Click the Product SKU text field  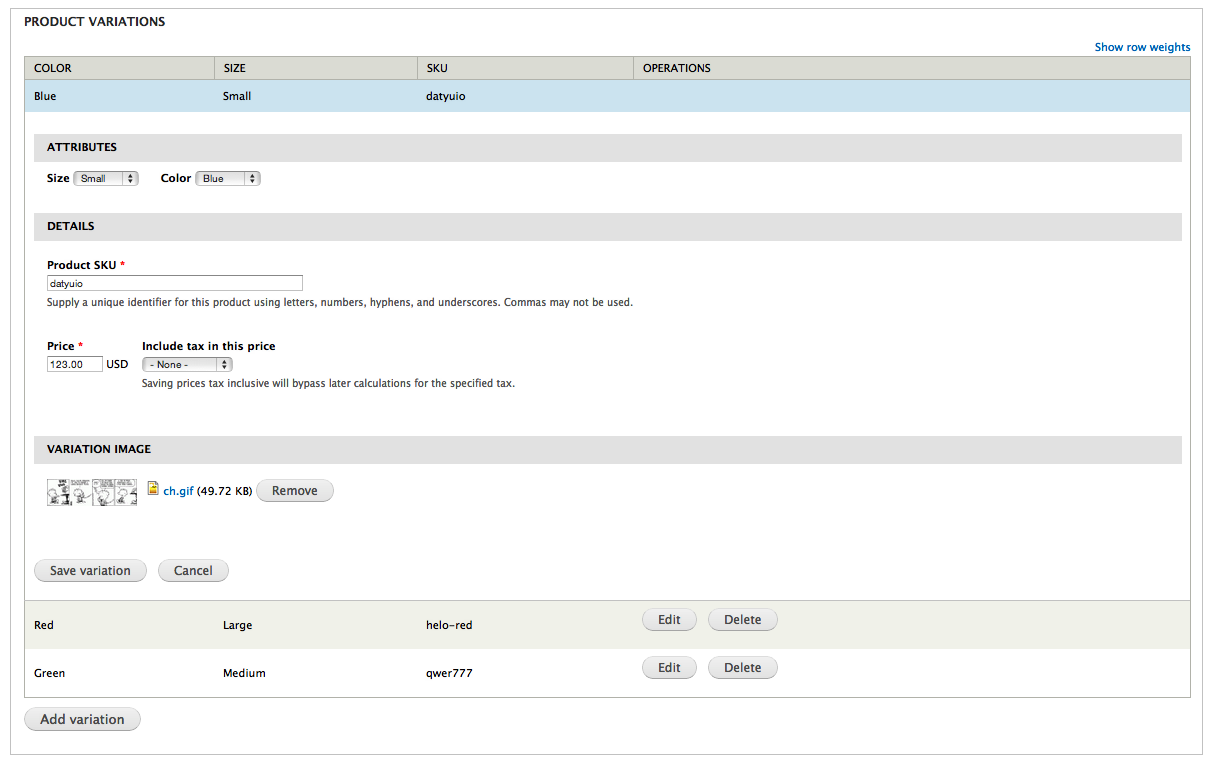pos(175,283)
